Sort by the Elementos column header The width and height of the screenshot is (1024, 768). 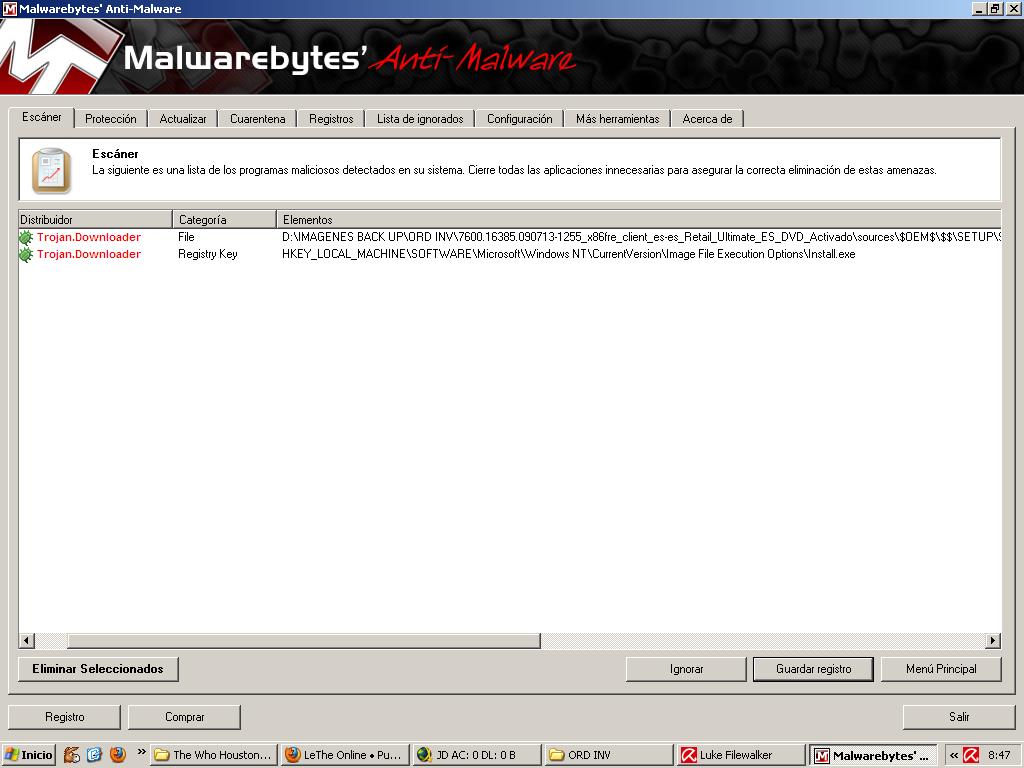pos(639,219)
